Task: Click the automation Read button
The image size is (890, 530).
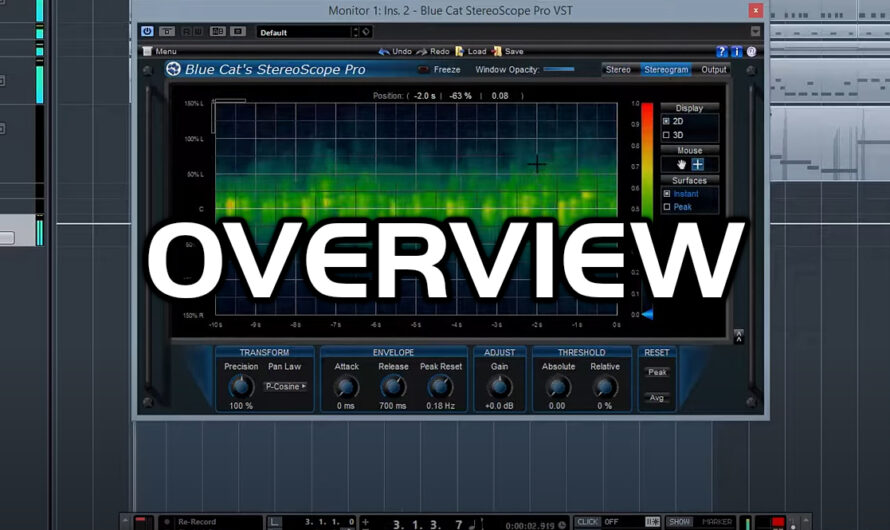Action: pos(186,32)
